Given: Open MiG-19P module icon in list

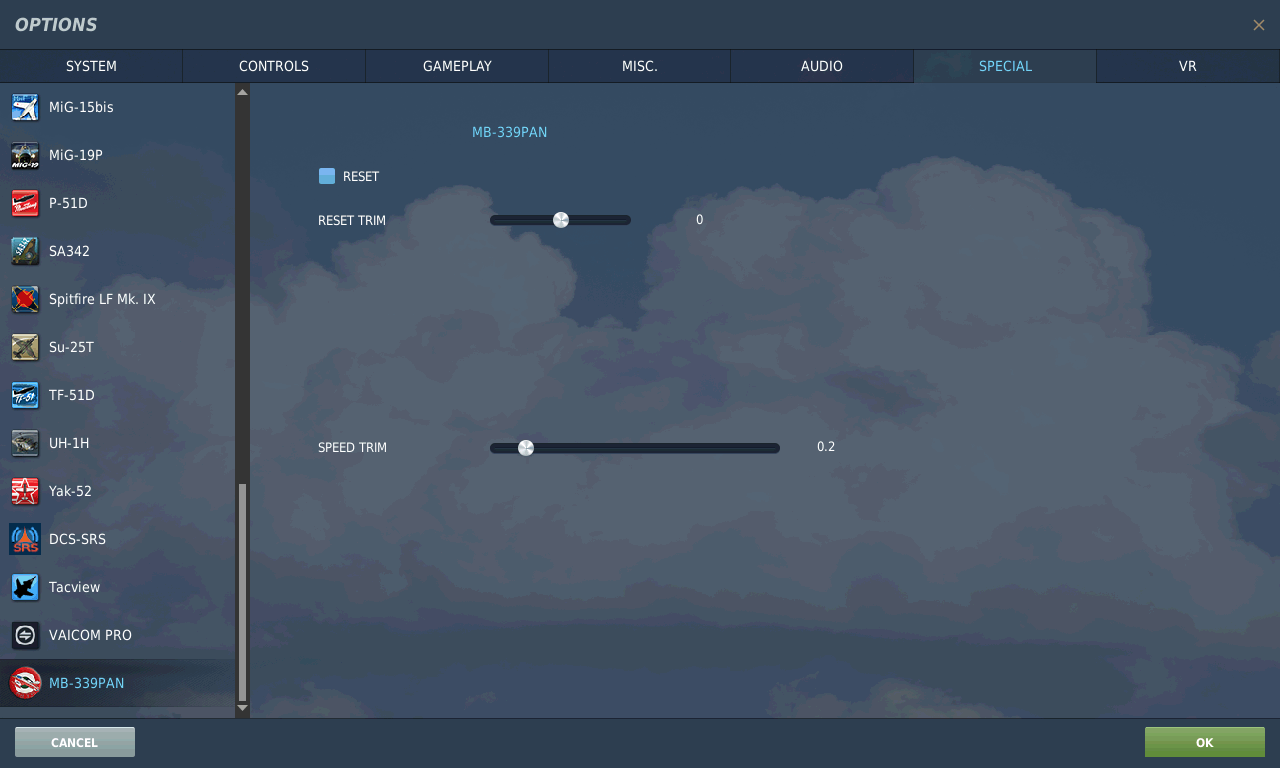Looking at the screenshot, I should tap(25, 155).
